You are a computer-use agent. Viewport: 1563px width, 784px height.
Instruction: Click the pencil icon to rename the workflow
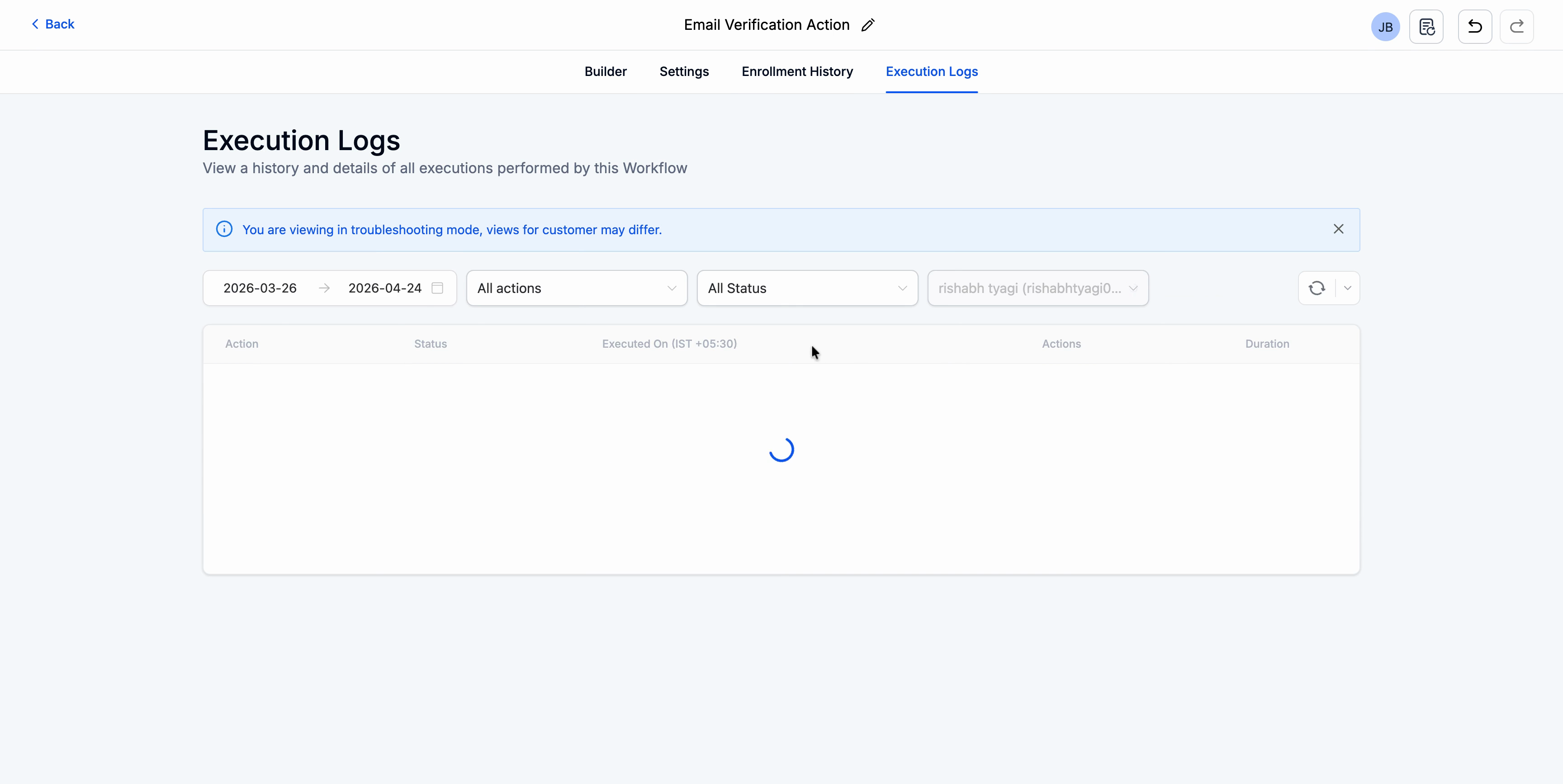[867, 25]
